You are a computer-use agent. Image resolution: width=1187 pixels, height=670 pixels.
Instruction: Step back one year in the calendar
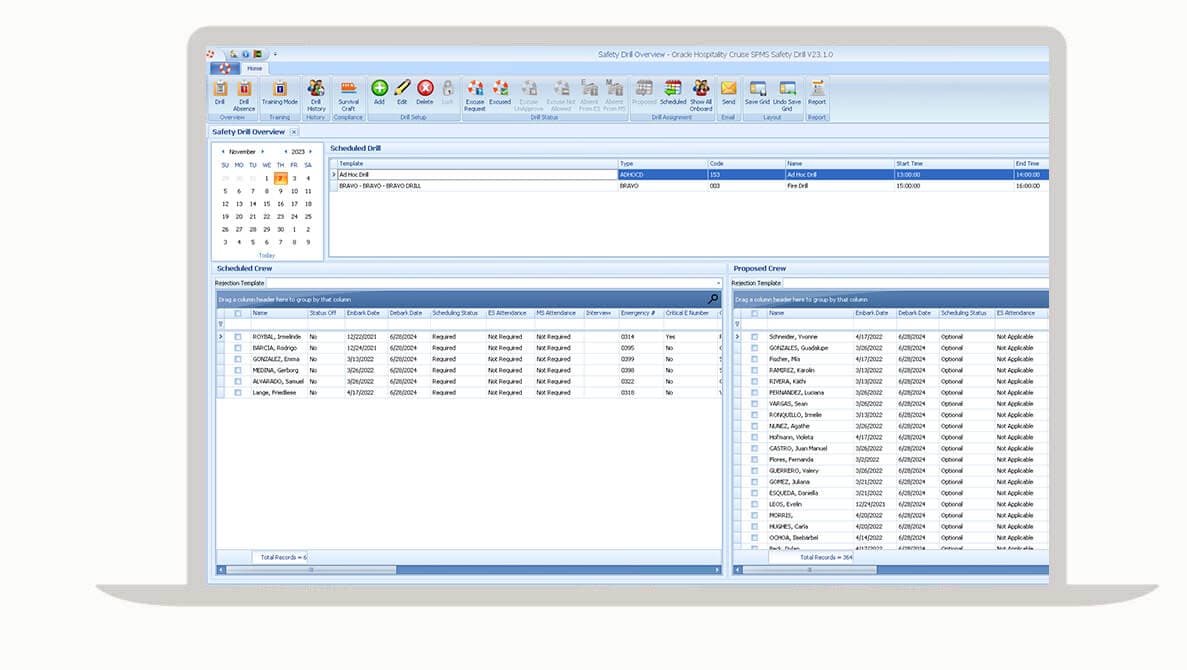pos(285,152)
